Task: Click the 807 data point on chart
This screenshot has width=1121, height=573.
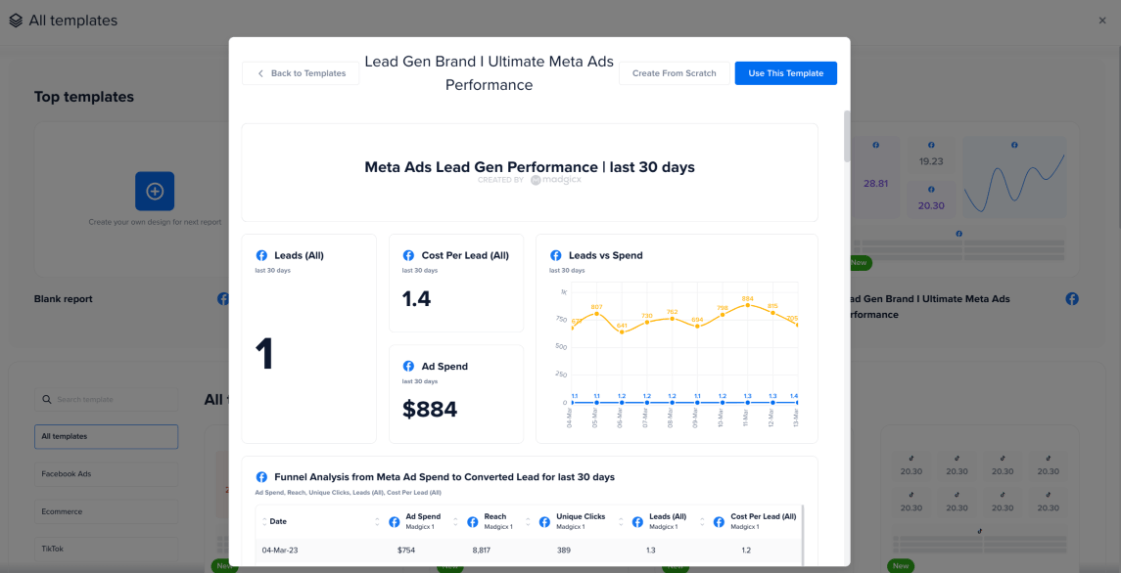Action: point(597,314)
